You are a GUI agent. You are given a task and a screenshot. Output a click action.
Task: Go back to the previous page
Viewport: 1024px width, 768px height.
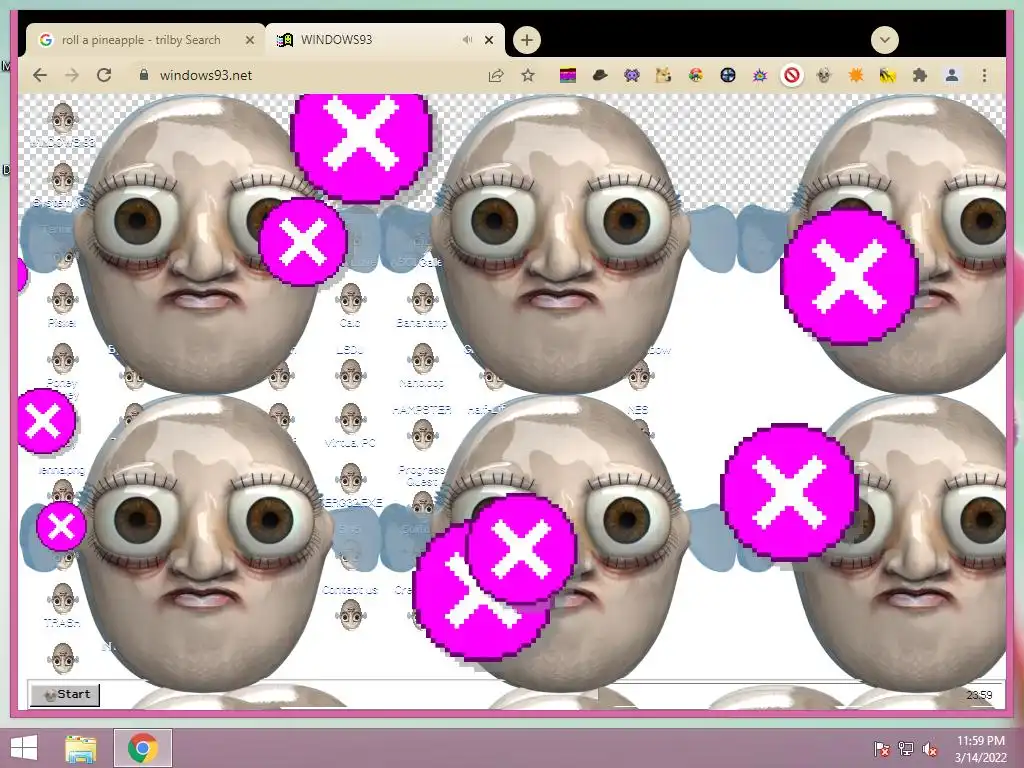[40, 75]
